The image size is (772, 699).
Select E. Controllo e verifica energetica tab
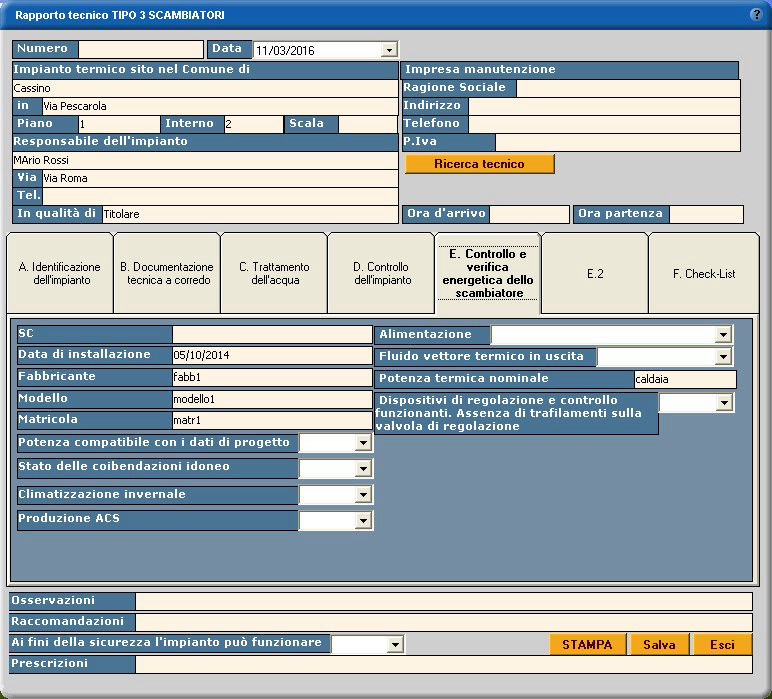(488, 273)
